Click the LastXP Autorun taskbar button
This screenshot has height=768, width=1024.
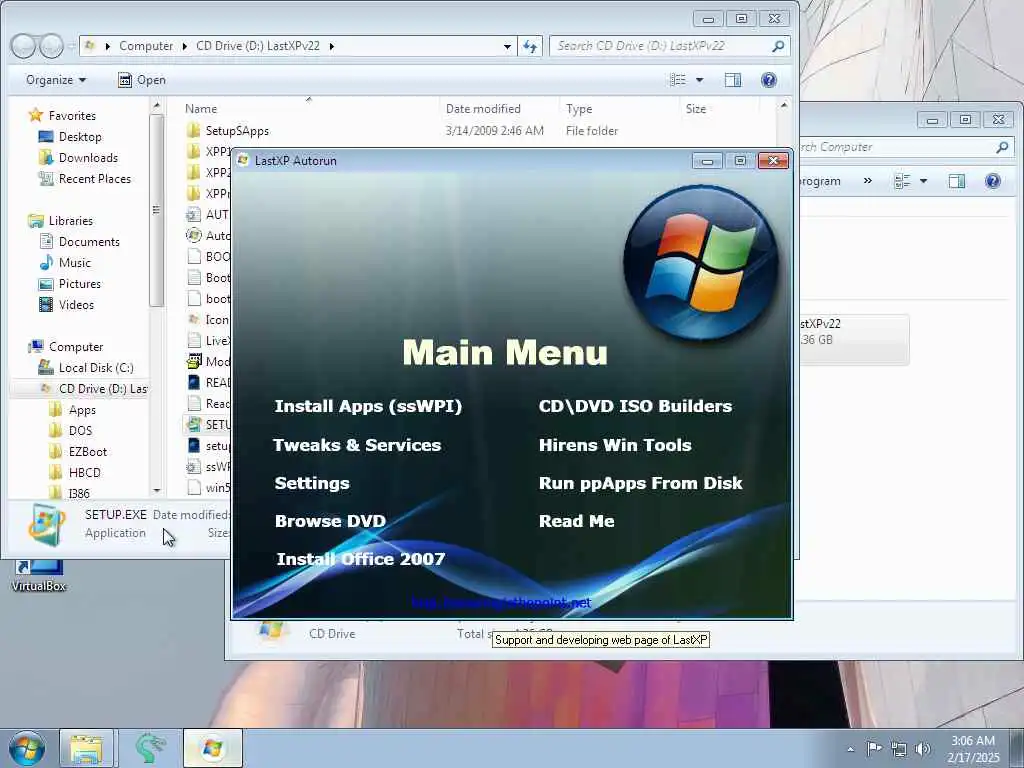[213, 748]
